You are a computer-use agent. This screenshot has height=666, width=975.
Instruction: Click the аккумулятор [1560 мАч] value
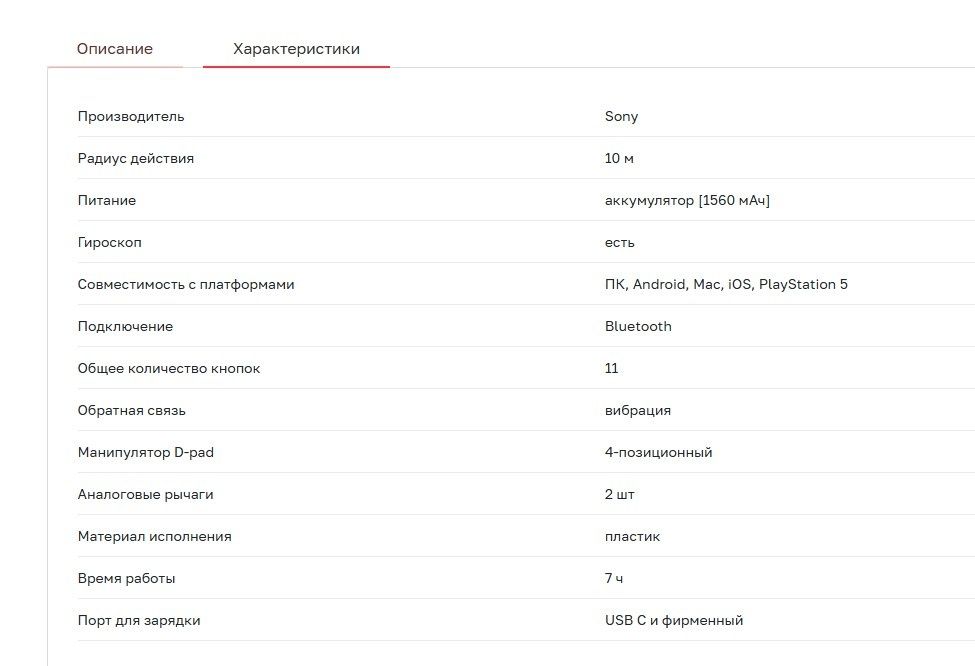[x=687, y=200]
